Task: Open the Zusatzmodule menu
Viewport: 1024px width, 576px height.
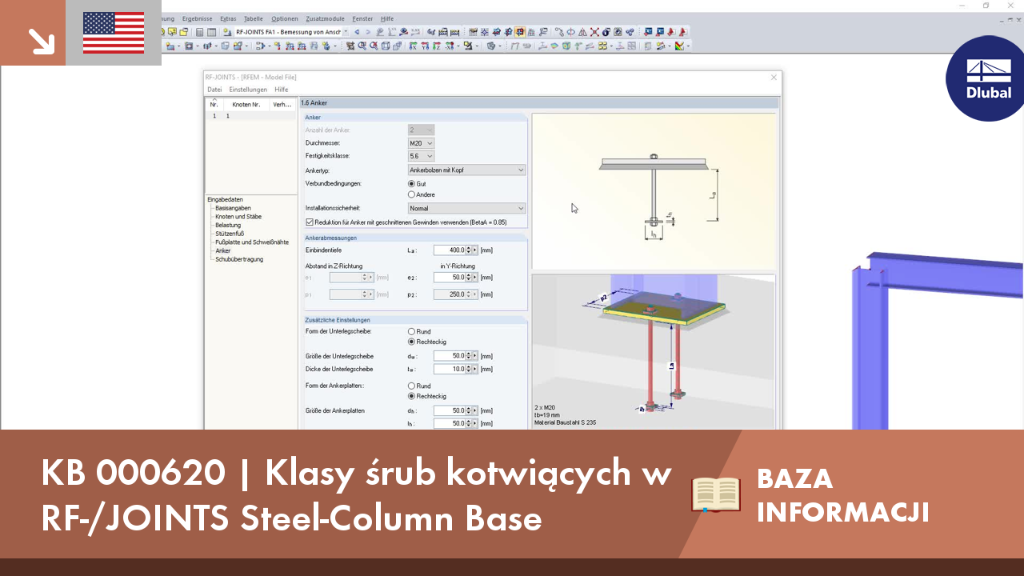Action: pyautogui.click(x=325, y=19)
